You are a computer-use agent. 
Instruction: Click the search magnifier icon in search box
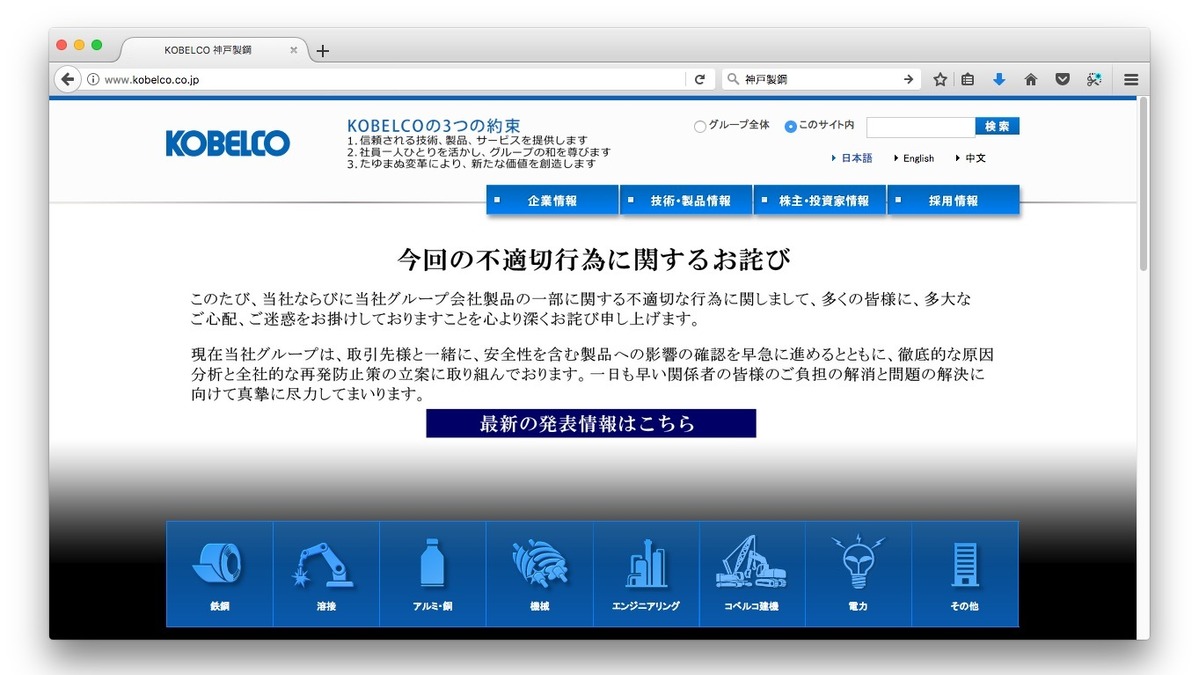[733, 79]
